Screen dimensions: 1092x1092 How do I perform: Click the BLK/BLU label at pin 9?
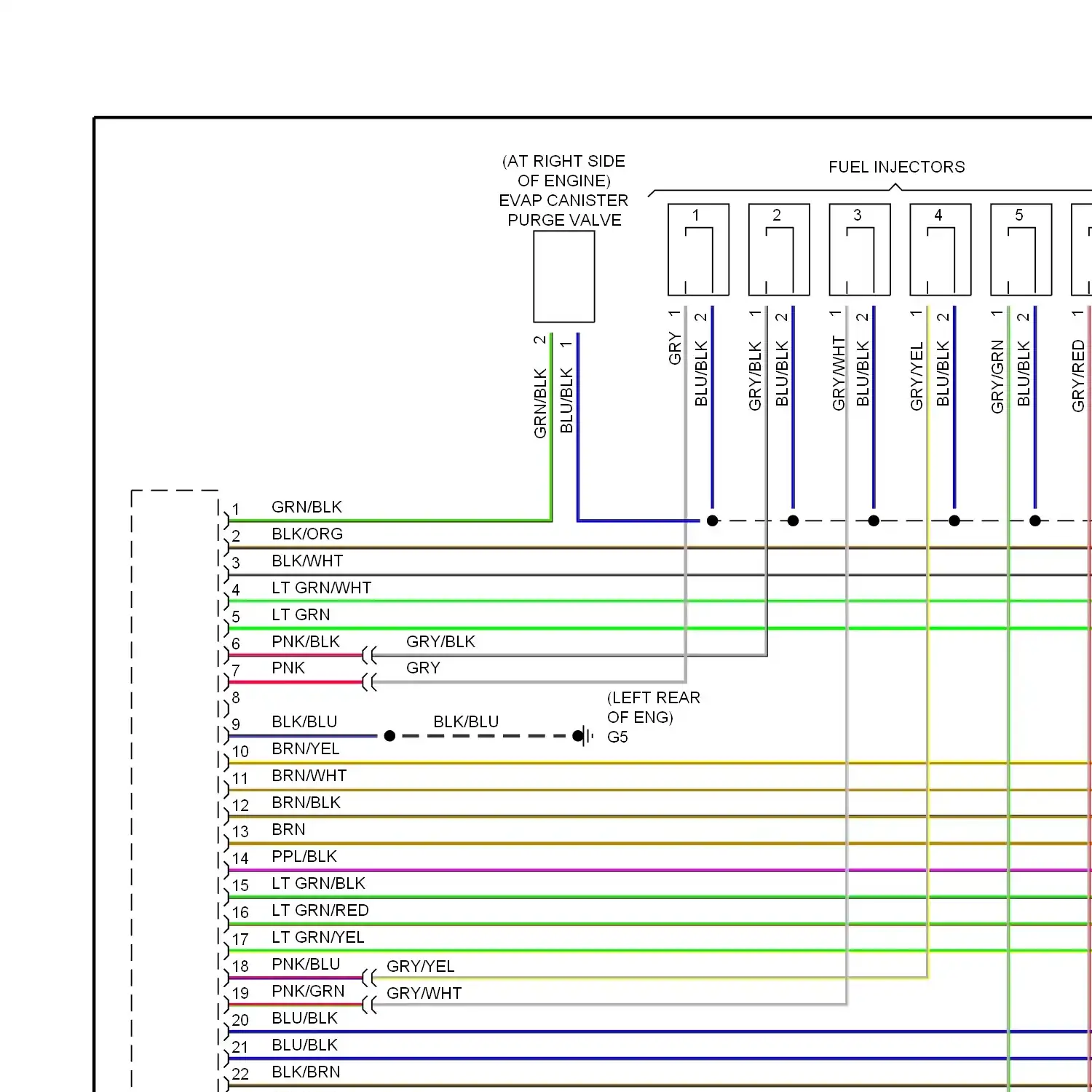tap(304, 721)
